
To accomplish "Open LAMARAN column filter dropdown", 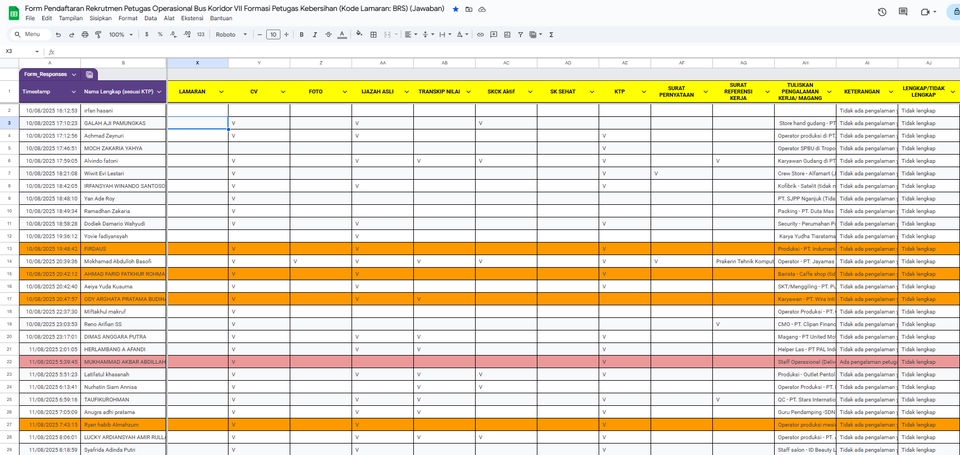I will [x=222, y=92].
